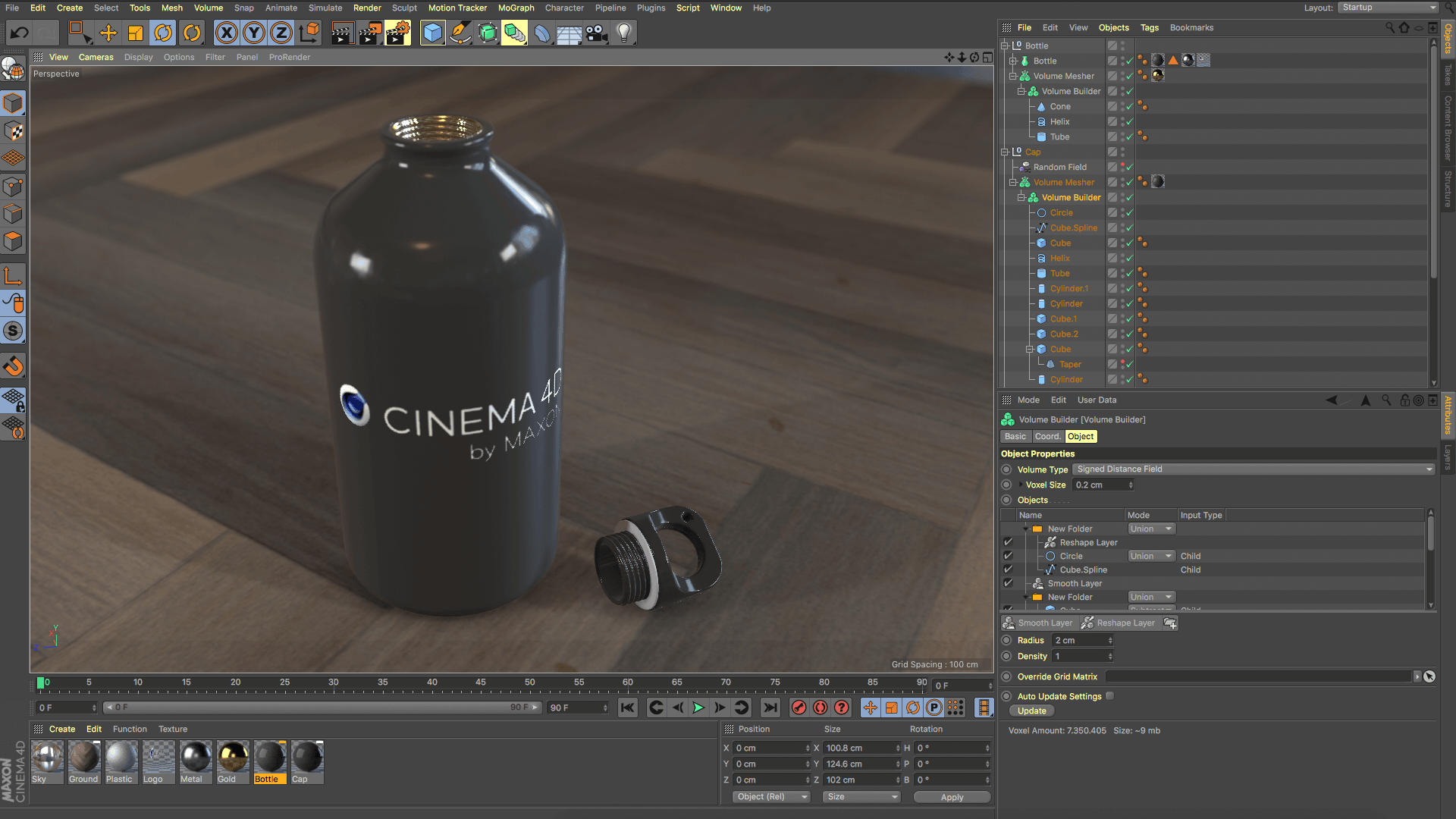
Task: Click the Update button
Action: pyautogui.click(x=1031, y=711)
